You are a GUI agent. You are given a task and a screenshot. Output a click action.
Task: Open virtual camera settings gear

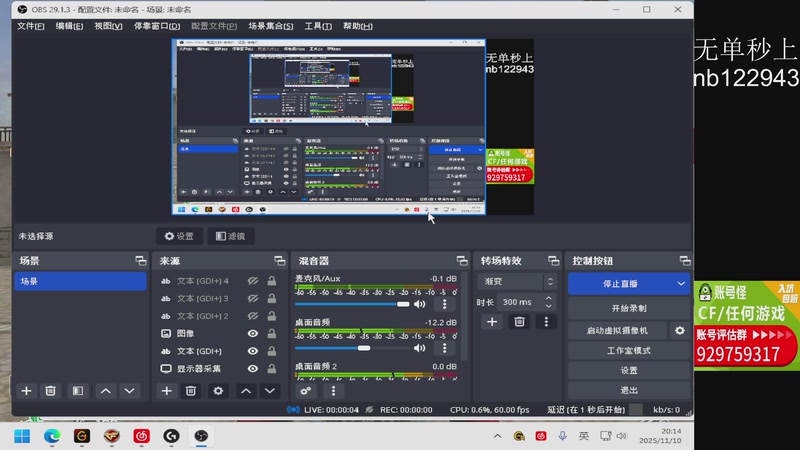pyautogui.click(x=680, y=330)
